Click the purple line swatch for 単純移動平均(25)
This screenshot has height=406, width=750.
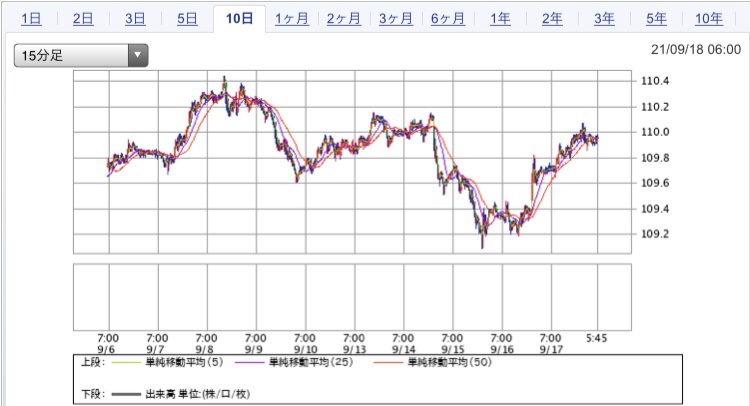click(250, 363)
